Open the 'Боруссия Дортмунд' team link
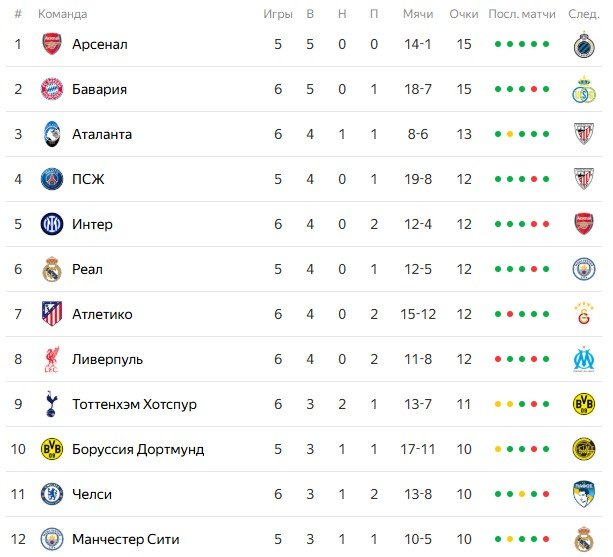613x557 pixels. coord(138,449)
